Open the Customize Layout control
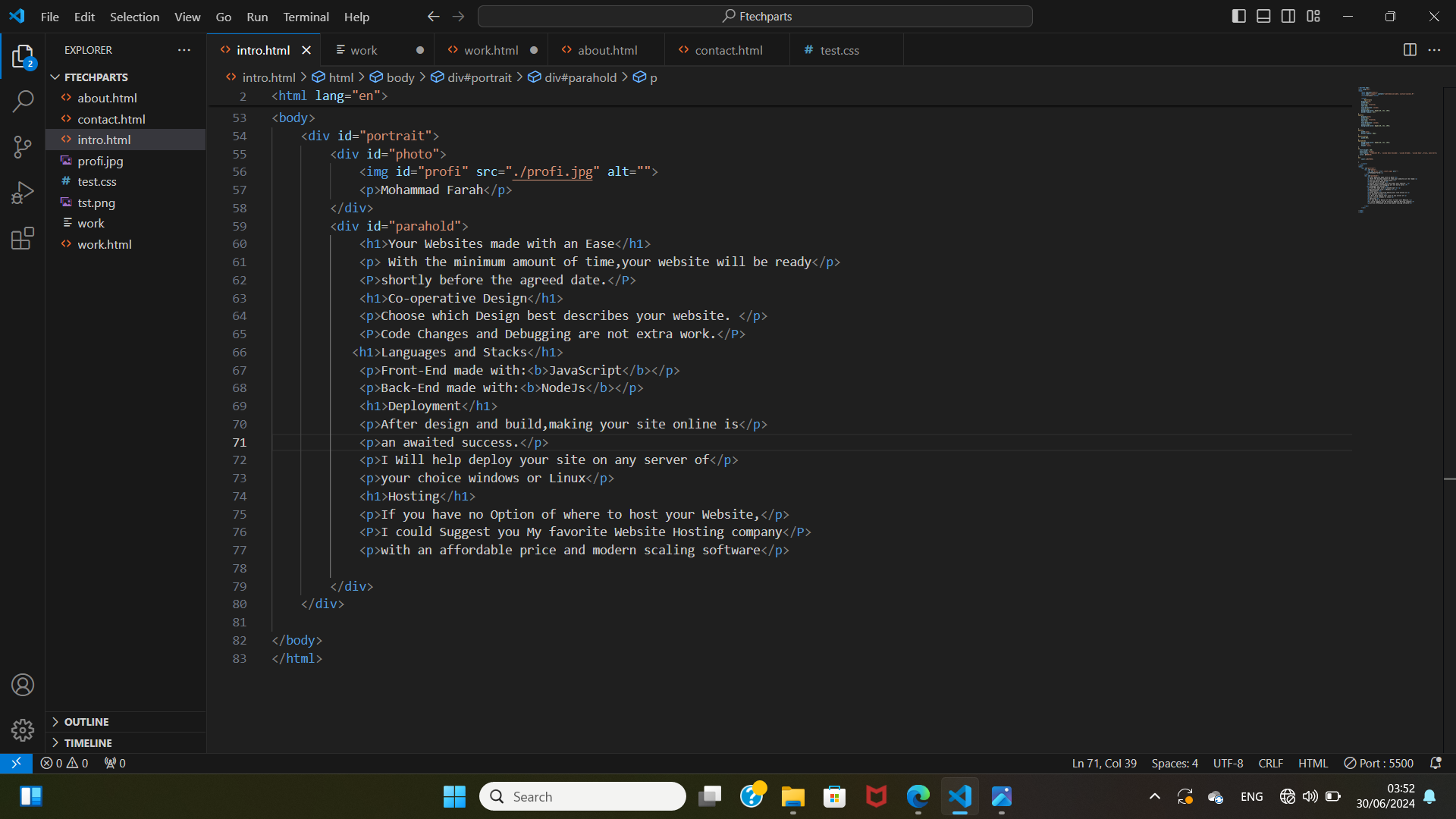The width and height of the screenshot is (1456, 819). pos(1313,16)
